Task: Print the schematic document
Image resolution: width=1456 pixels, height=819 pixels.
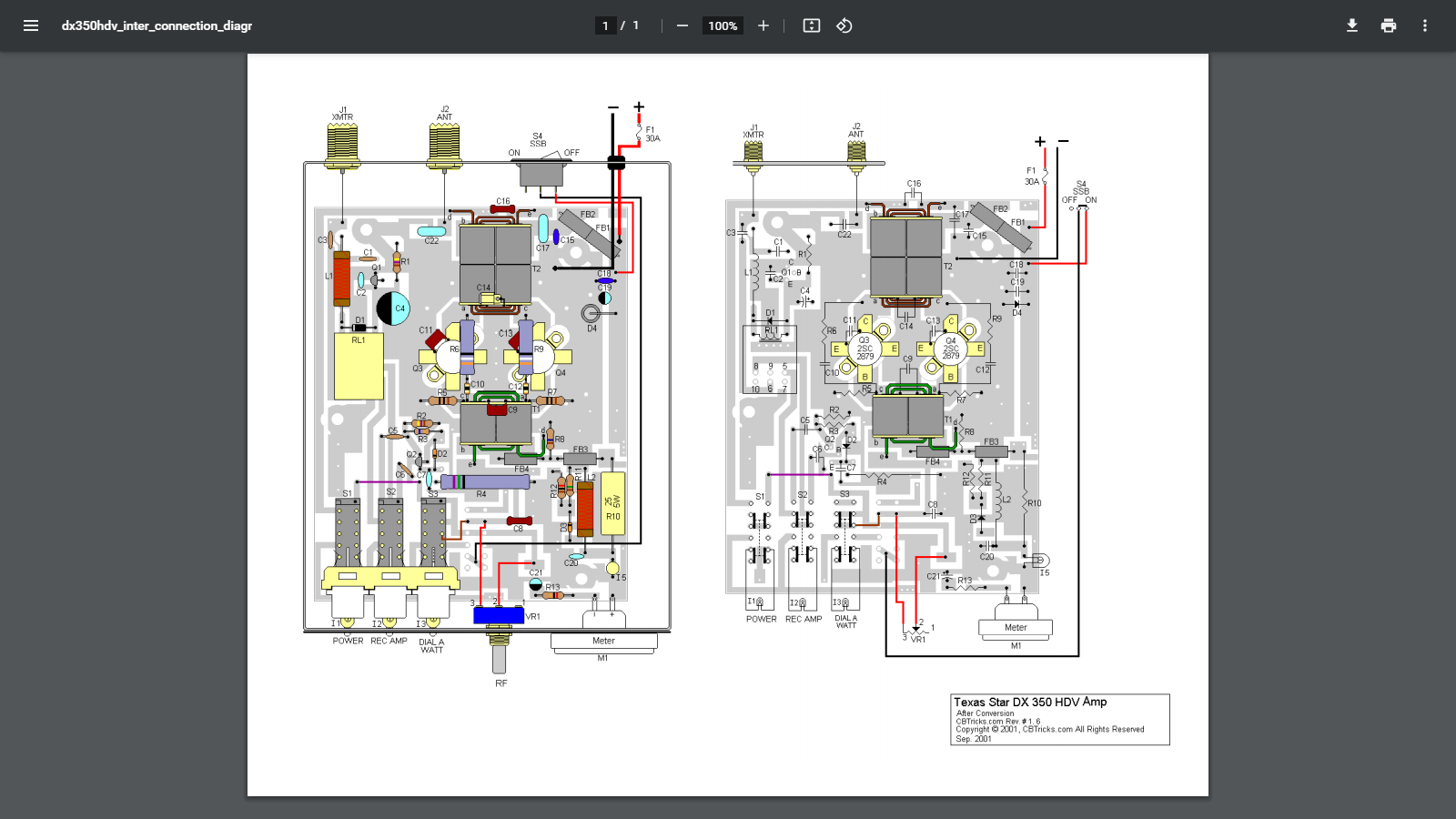Action: pyautogui.click(x=1388, y=25)
